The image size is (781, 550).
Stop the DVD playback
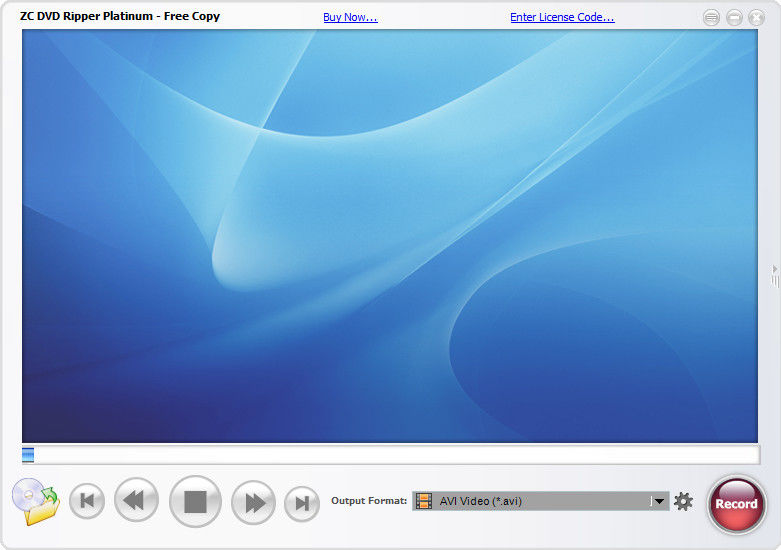[x=195, y=502]
